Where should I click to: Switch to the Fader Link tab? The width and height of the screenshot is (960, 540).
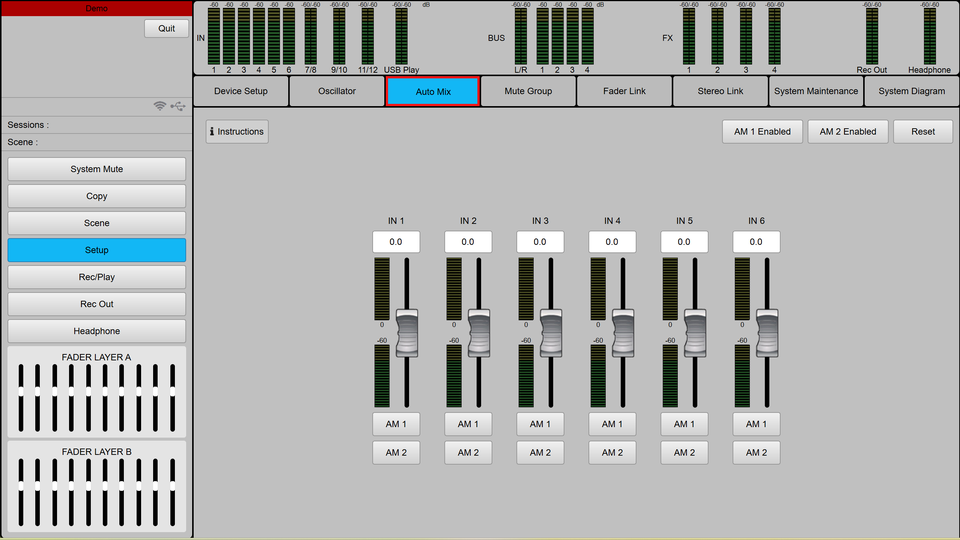(624, 92)
